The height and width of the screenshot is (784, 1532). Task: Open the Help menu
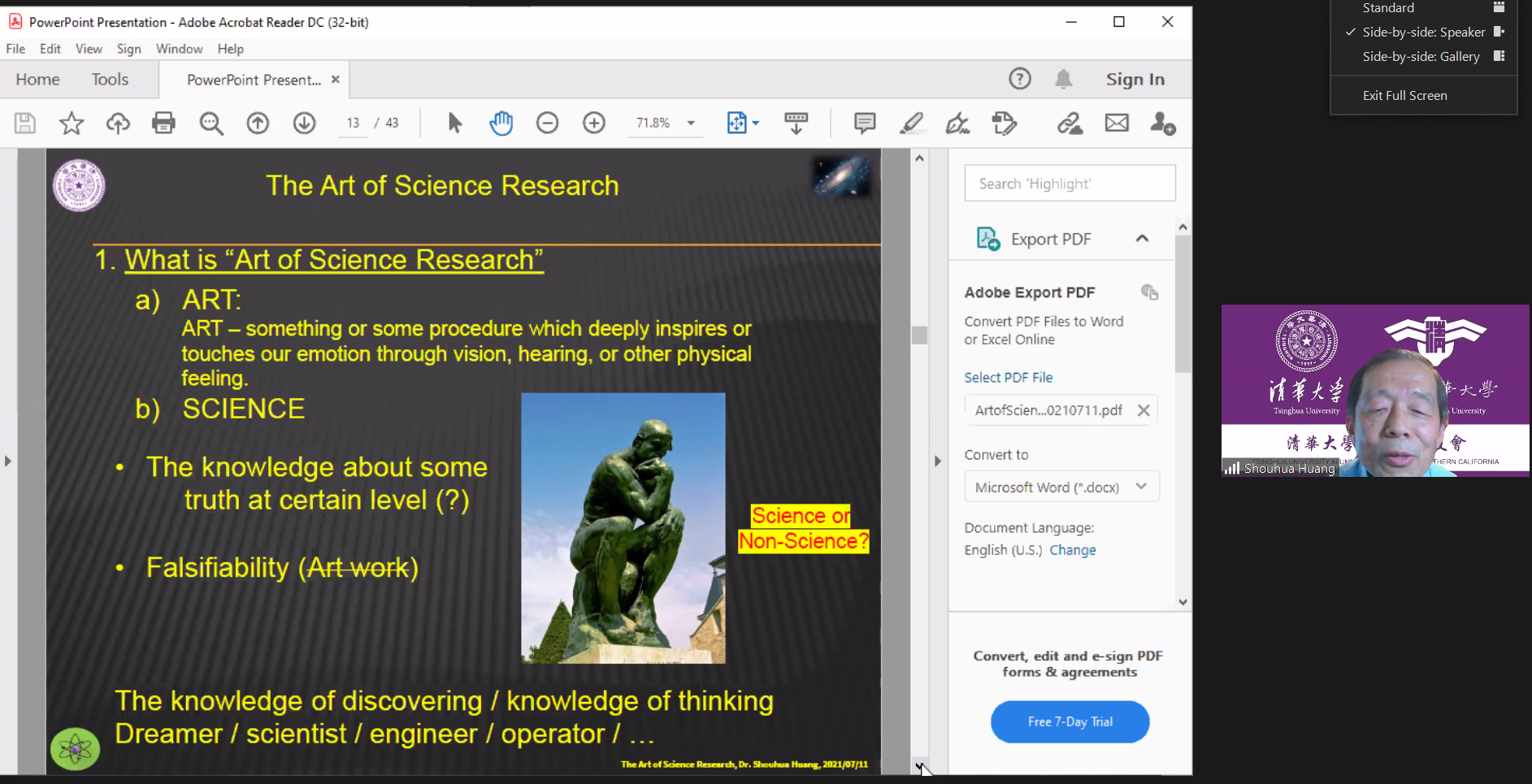point(231,49)
